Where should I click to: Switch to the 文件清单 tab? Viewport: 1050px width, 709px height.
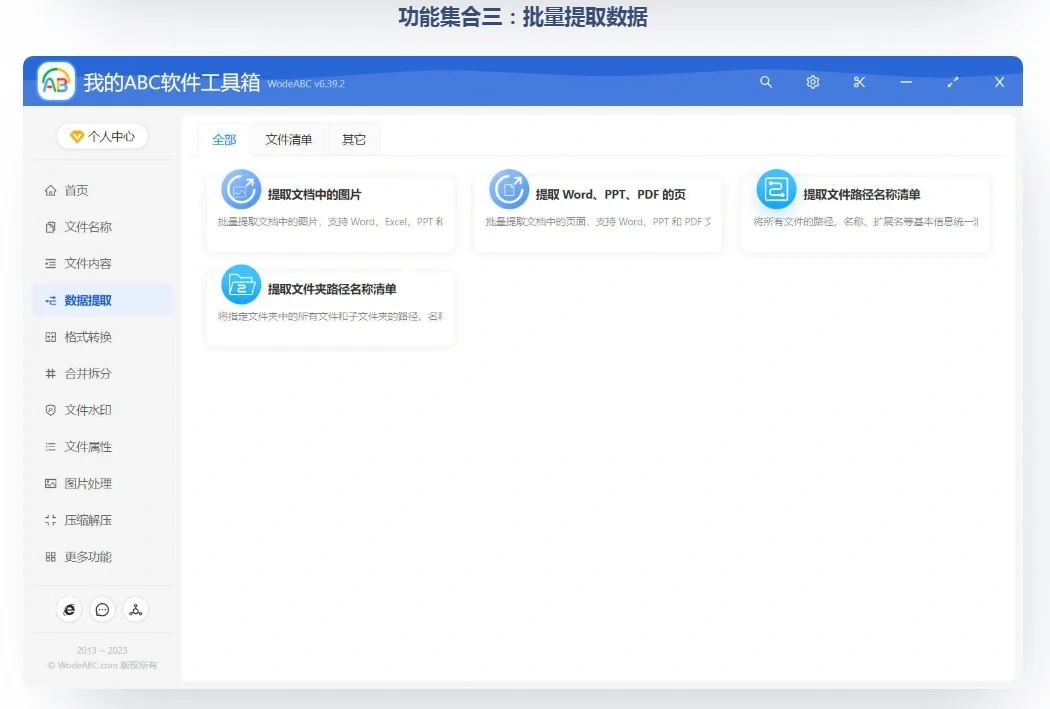[289, 139]
